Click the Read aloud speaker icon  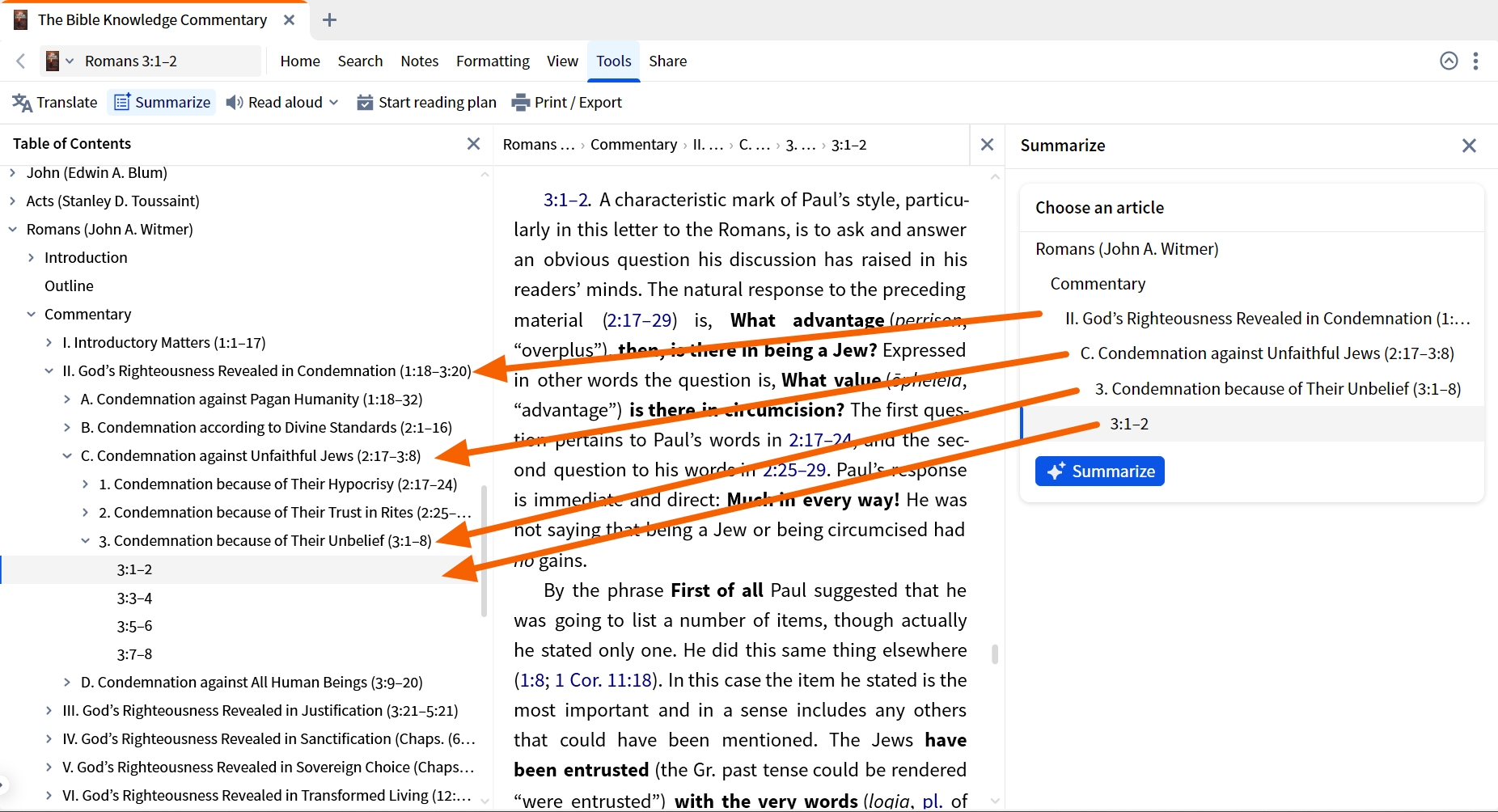[234, 103]
